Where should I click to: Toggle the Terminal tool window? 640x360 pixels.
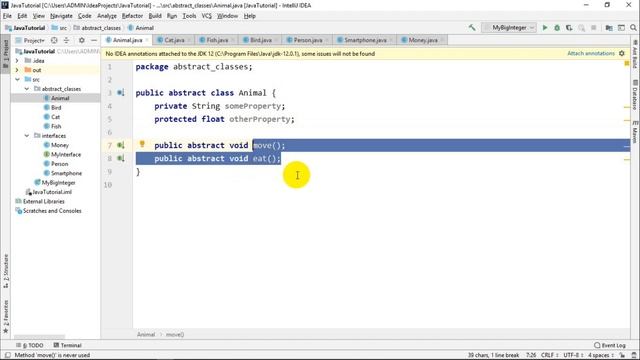[x=68, y=345]
